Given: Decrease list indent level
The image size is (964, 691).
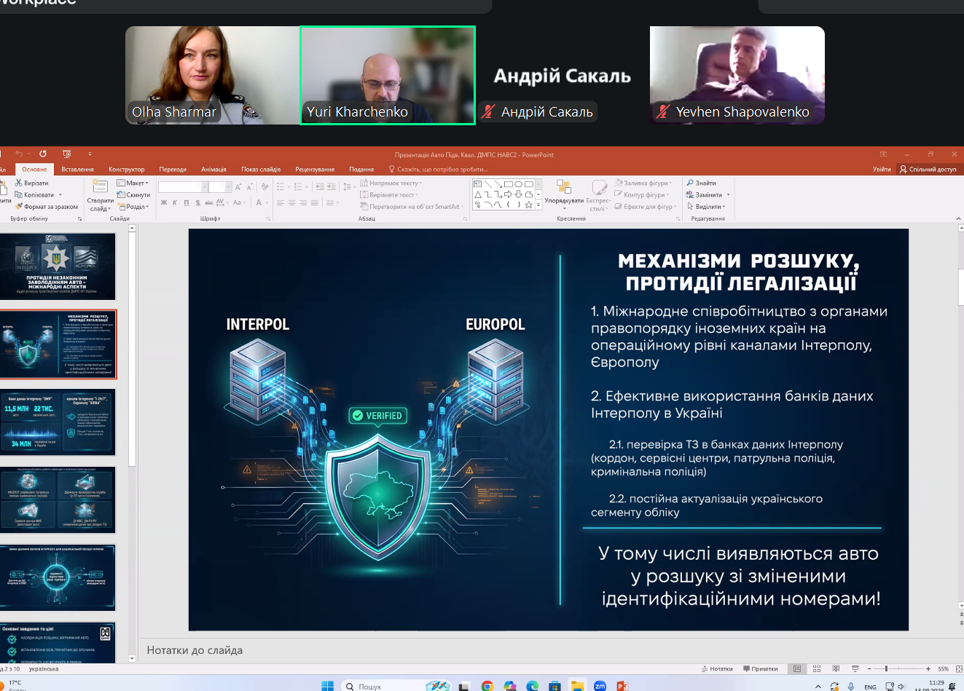Looking at the screenshot, I should coord(319,186).
